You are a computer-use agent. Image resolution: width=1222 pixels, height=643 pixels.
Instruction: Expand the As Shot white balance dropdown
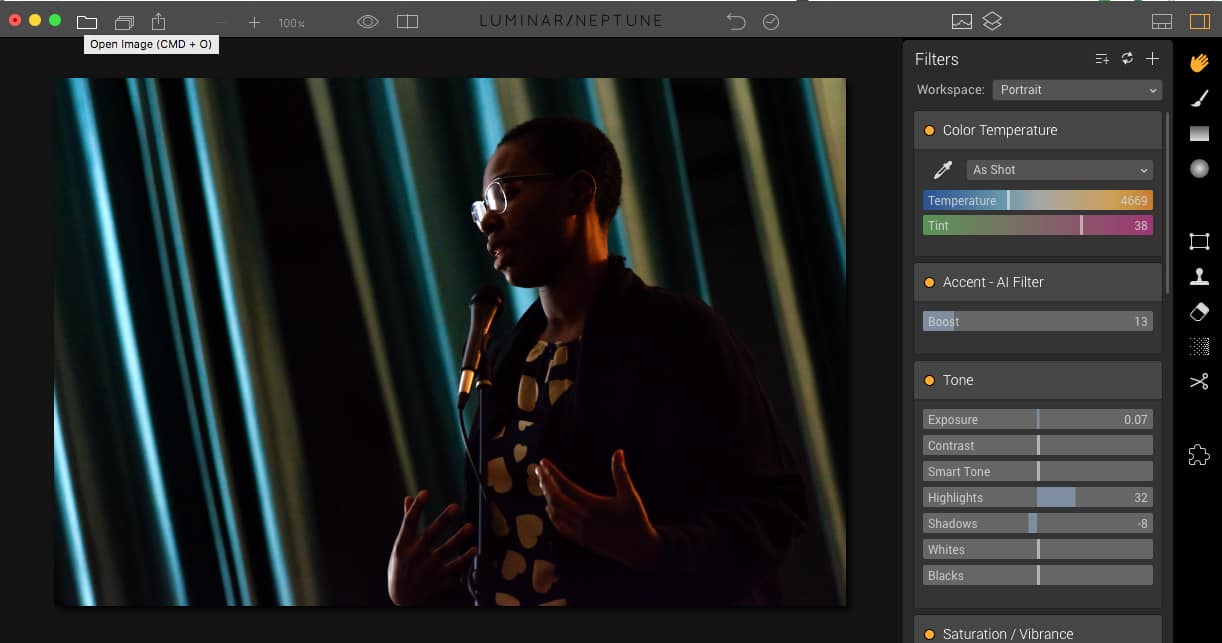(x=1059, y=170)
